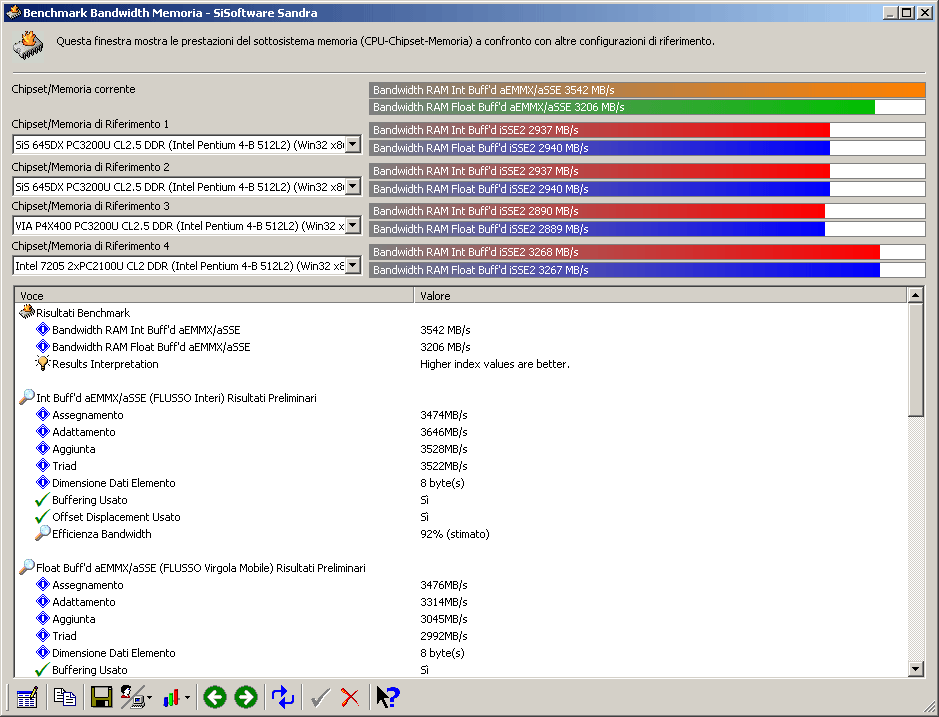This screenshot has height=717, width=939.
Task: Activate the context help pointer icon
Action: click(x=388, y=697)
